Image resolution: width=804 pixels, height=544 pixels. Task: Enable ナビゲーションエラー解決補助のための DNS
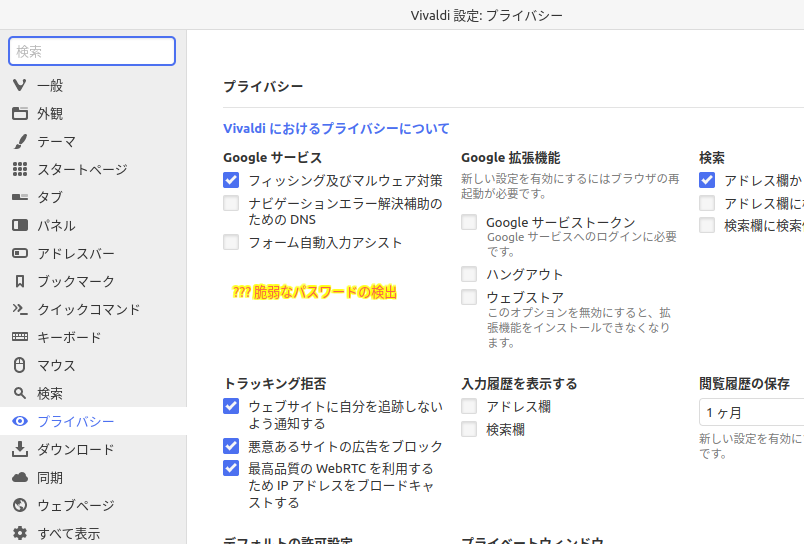pyautogui.click(x=231, y=203)
